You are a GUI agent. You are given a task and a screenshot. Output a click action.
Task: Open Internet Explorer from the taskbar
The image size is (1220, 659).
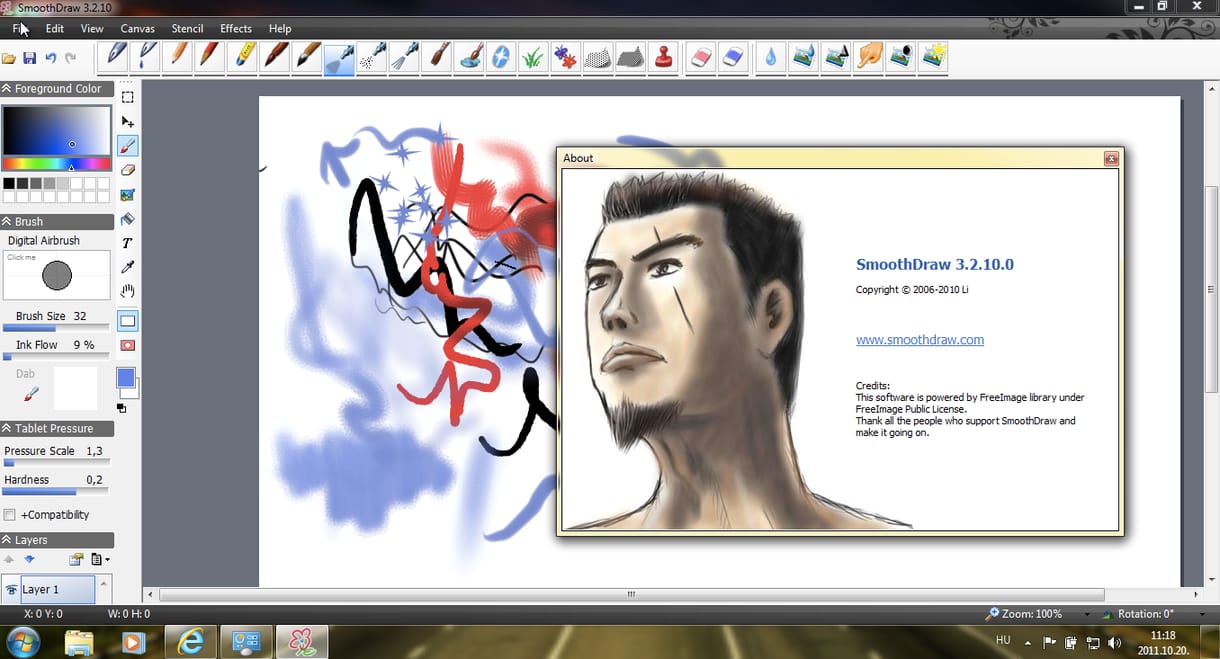click(x=190, y=641)
